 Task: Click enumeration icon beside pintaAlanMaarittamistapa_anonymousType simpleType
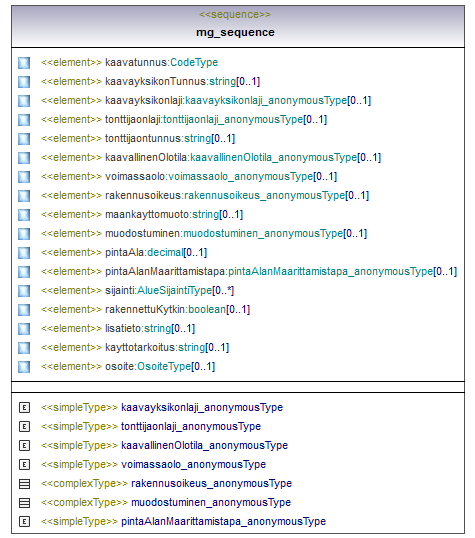point(24,522)
